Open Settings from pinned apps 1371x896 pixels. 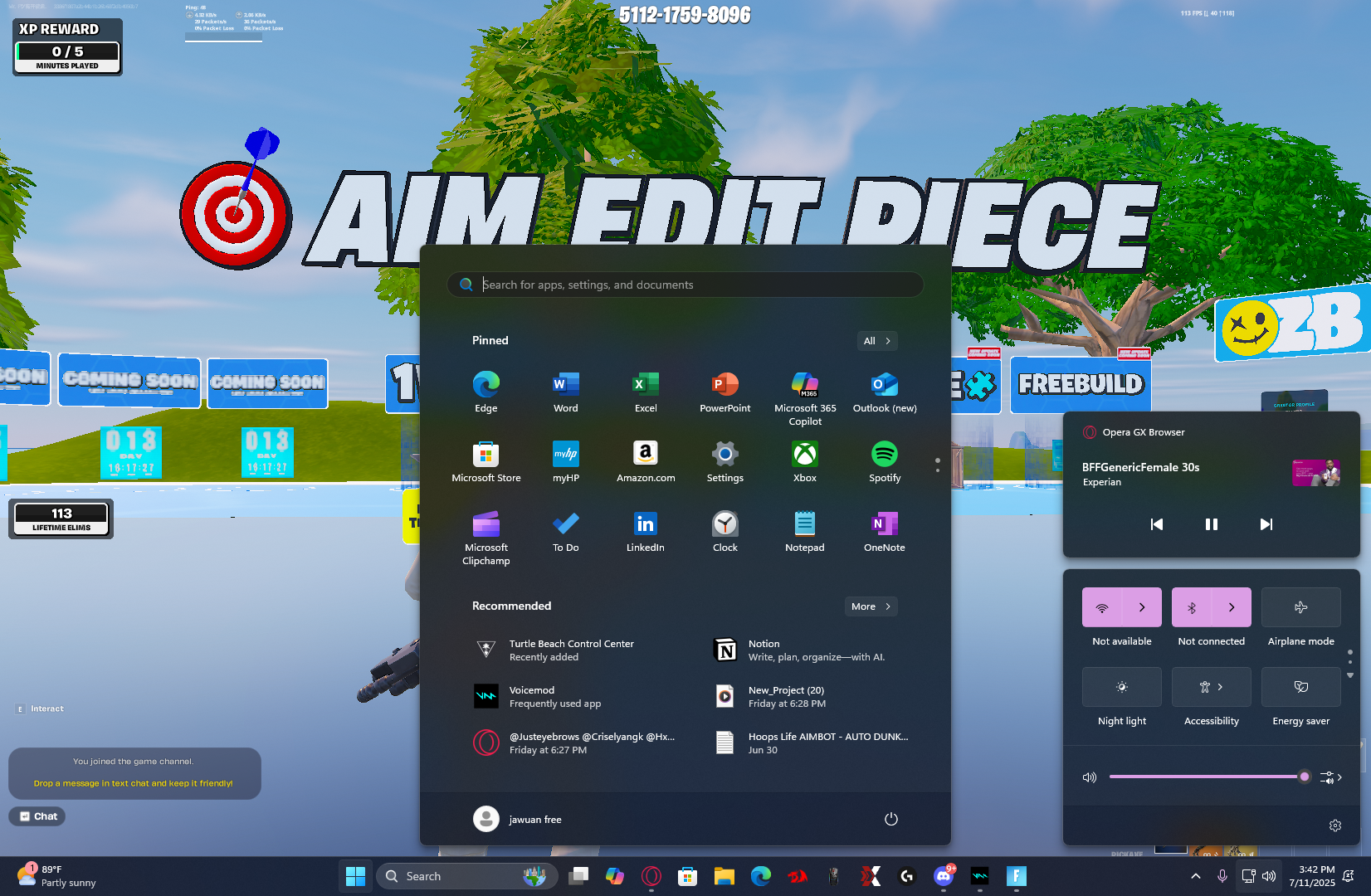click(725, 461)
